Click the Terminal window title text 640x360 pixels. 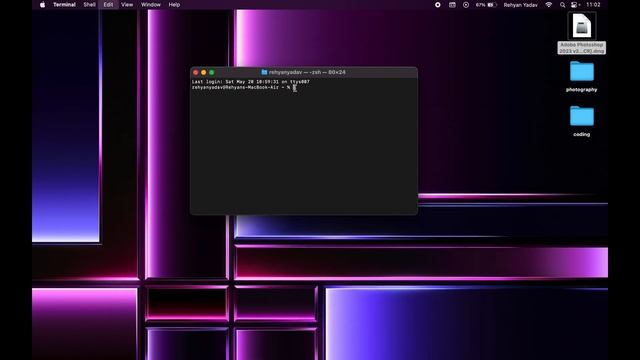307,72
